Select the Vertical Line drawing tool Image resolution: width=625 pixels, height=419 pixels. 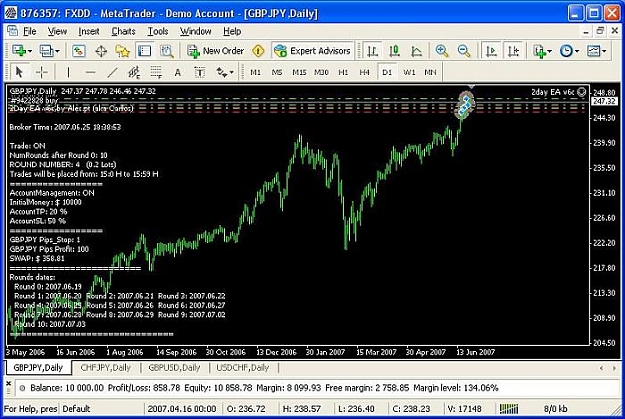[68, 73]
